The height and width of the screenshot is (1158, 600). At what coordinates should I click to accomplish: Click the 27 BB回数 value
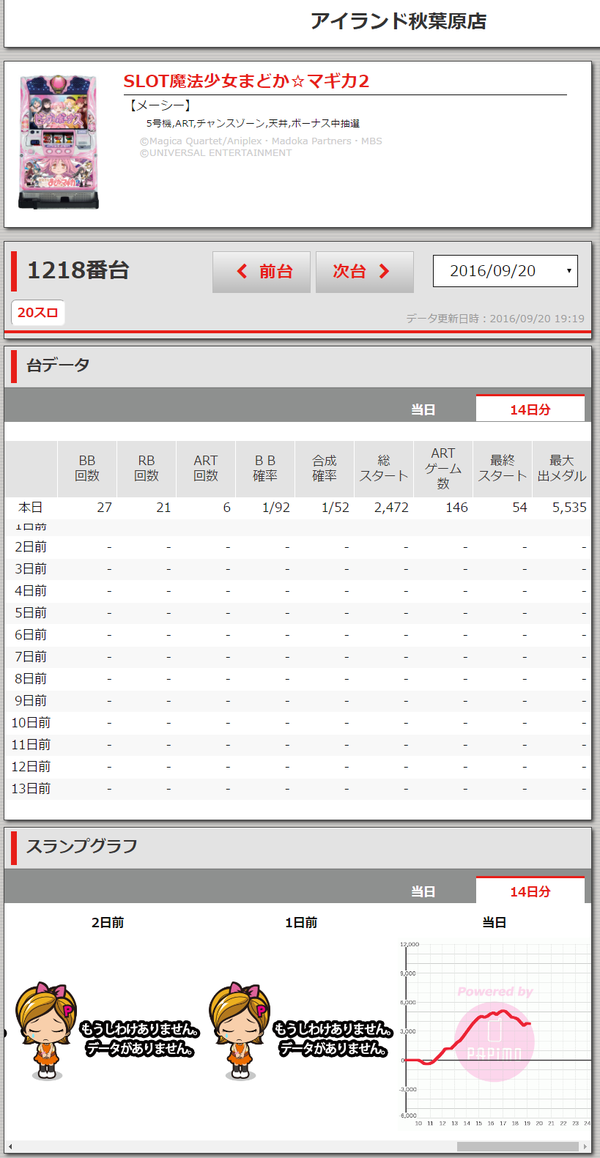click(103, 508)
